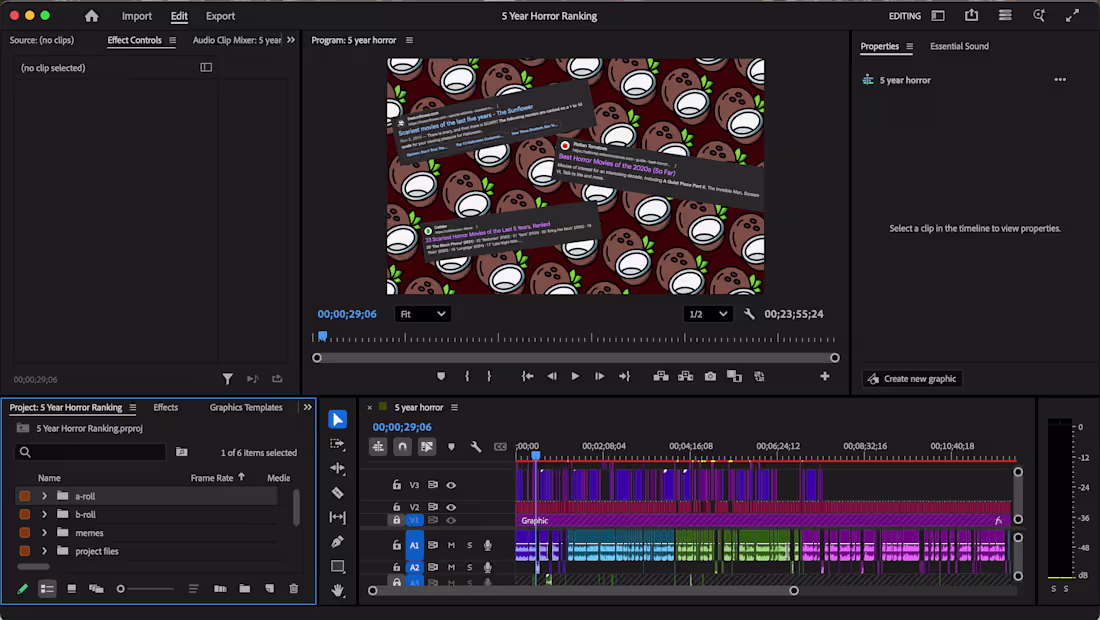
Task: Click the Export Frame camera icon in Program monitor
Action: [x=709, y=376]
